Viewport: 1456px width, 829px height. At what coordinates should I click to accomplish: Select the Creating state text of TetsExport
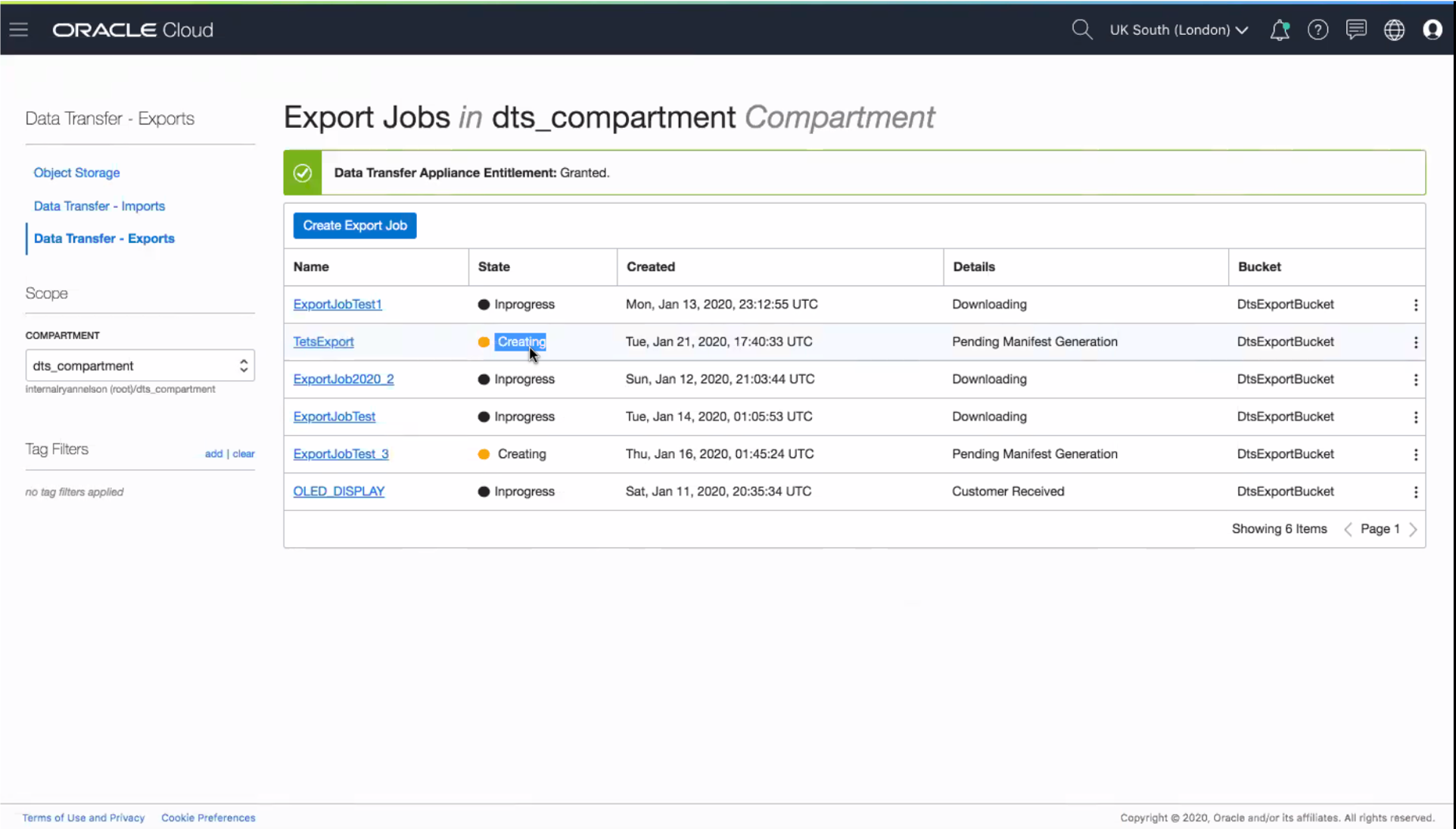(x=521, y=341)
